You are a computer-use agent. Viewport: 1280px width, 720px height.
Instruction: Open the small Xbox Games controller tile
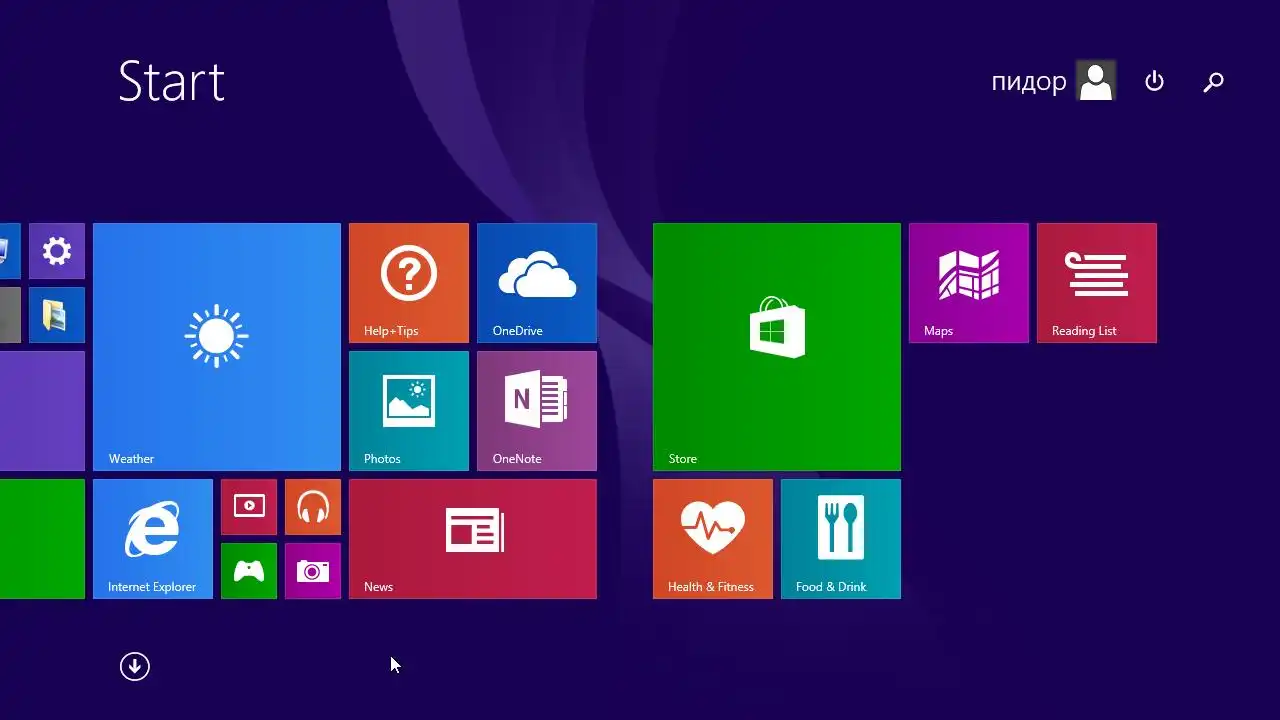249,571
